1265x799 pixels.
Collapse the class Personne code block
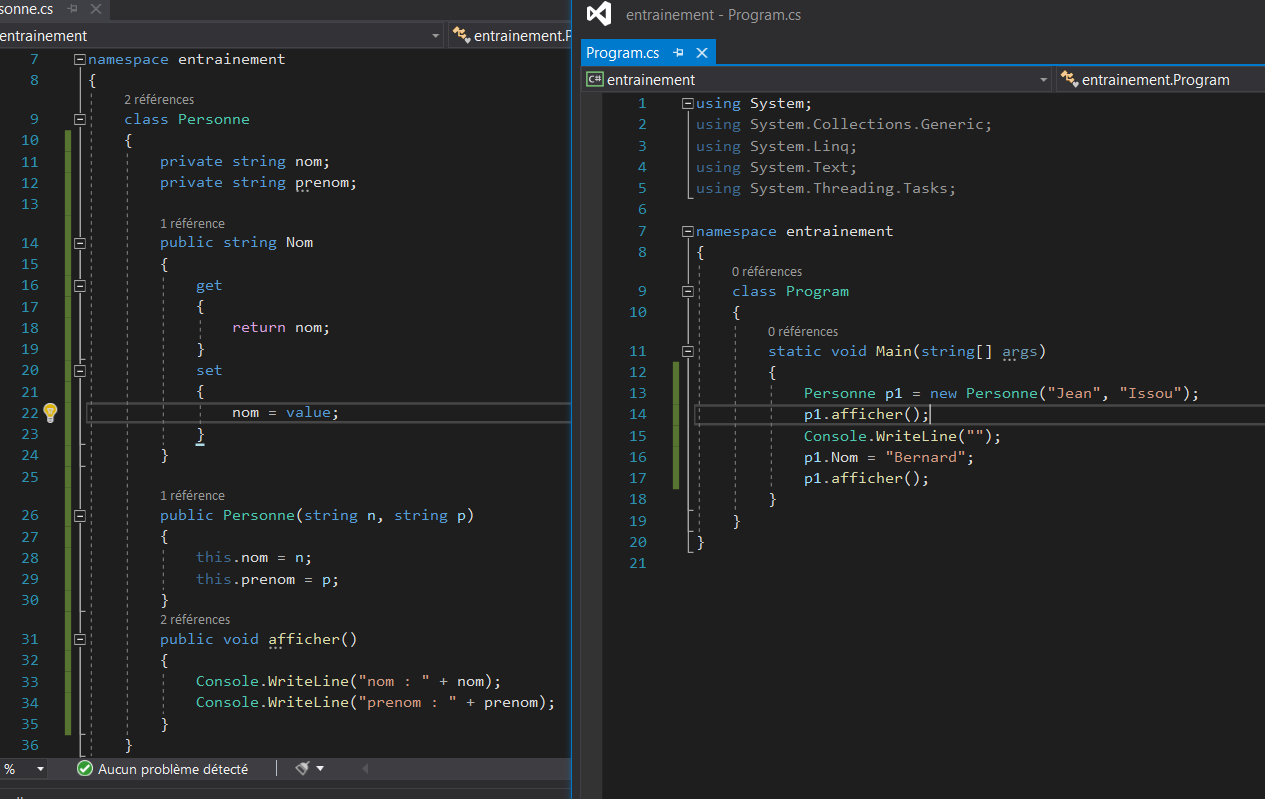click(79, 119)
